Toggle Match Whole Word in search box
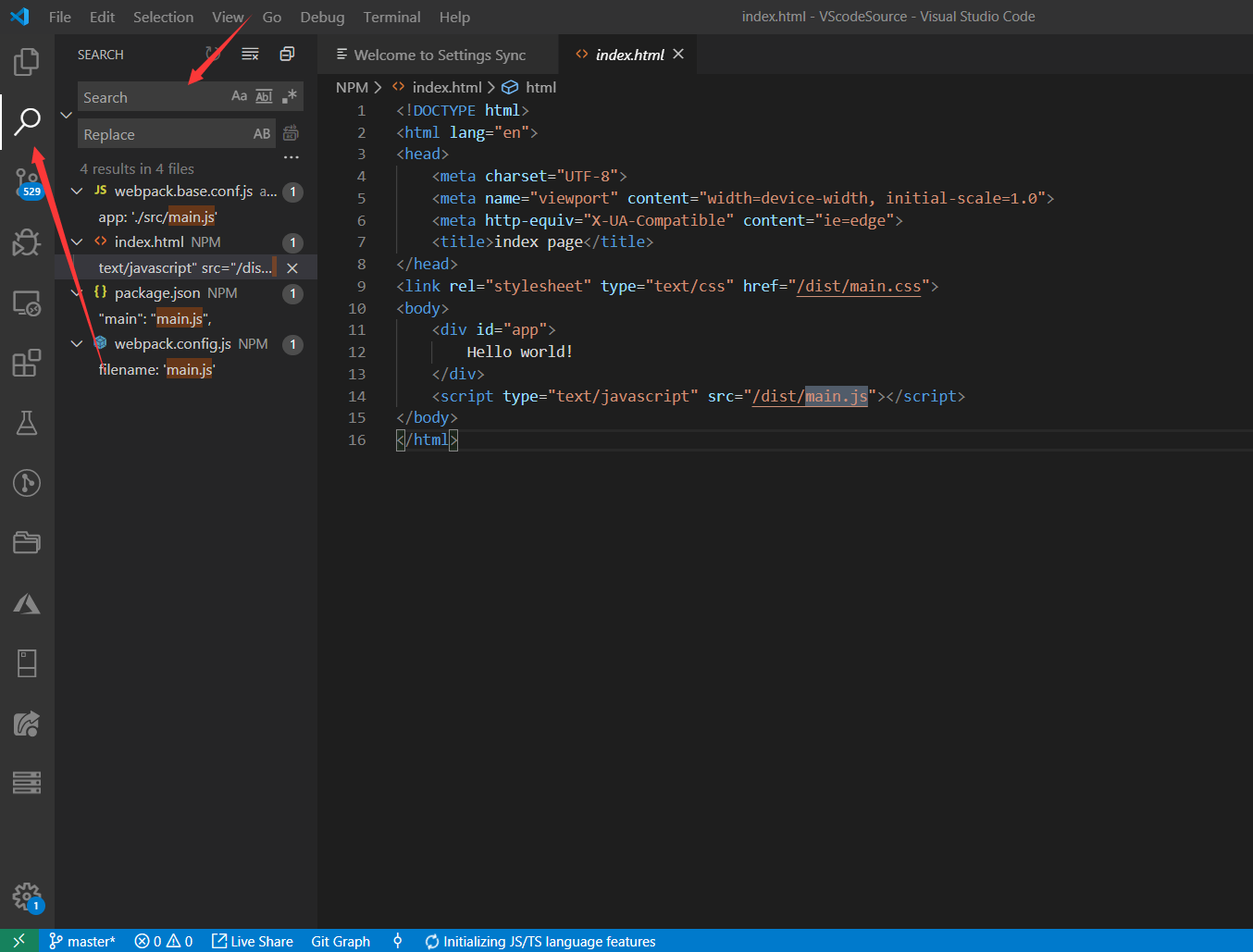 pos(264,96)
